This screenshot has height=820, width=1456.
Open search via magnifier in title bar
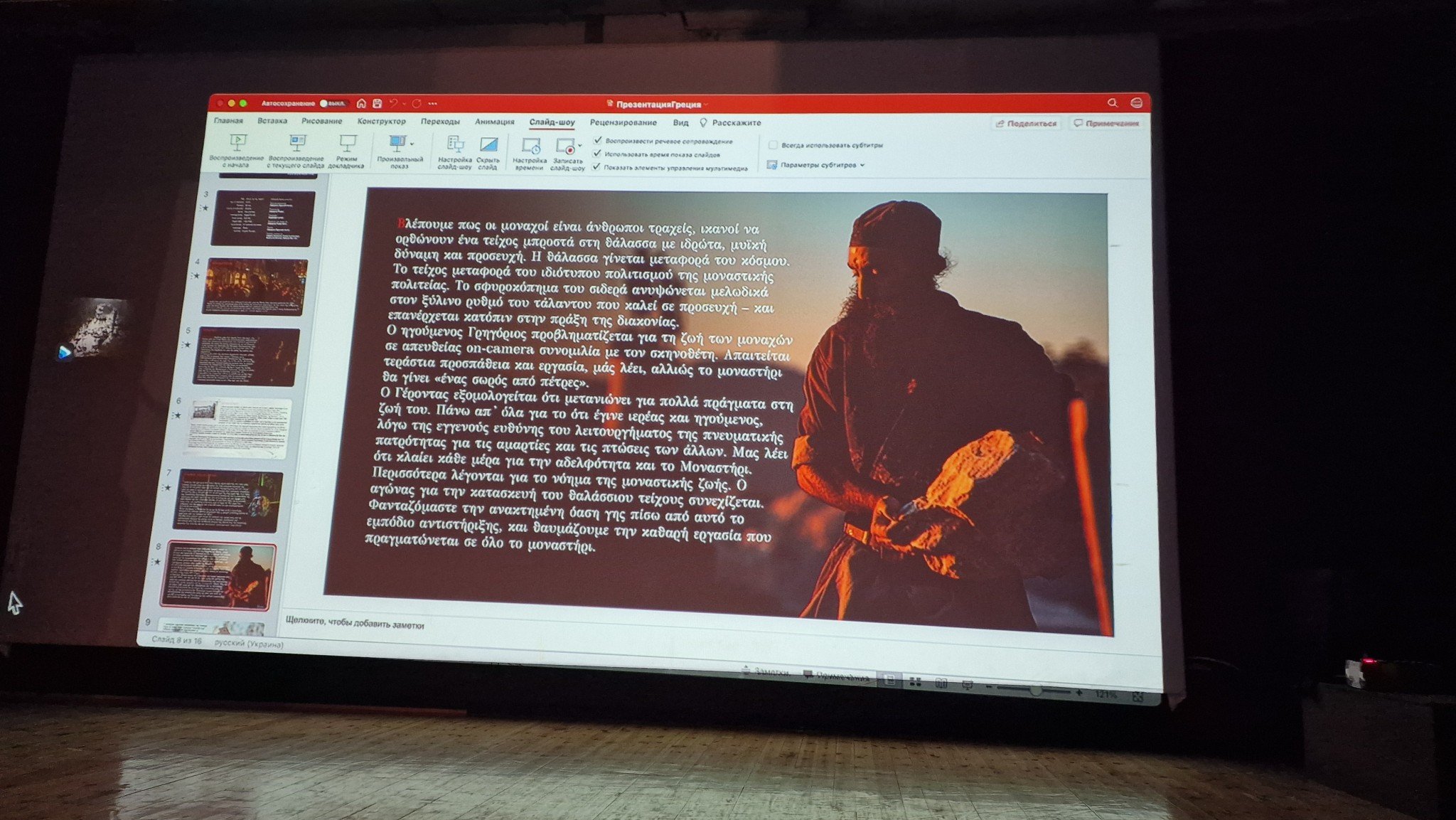[x=1112, y=103]
